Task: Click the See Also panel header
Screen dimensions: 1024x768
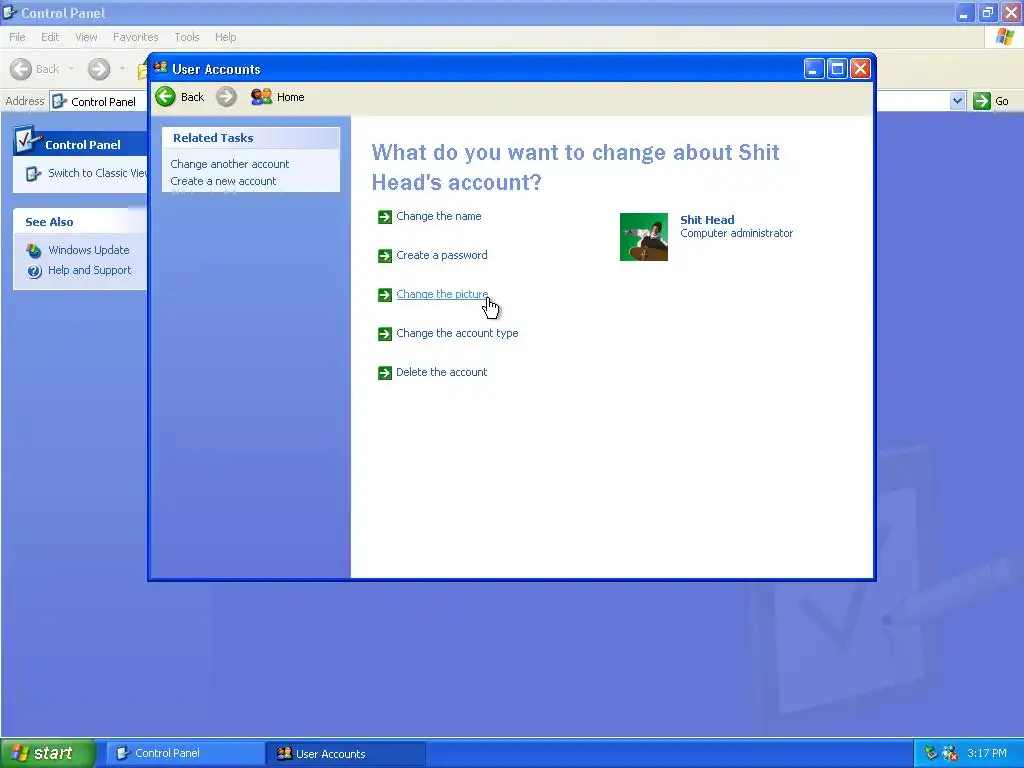Action: pyautogui.click(x=80, y=222)
